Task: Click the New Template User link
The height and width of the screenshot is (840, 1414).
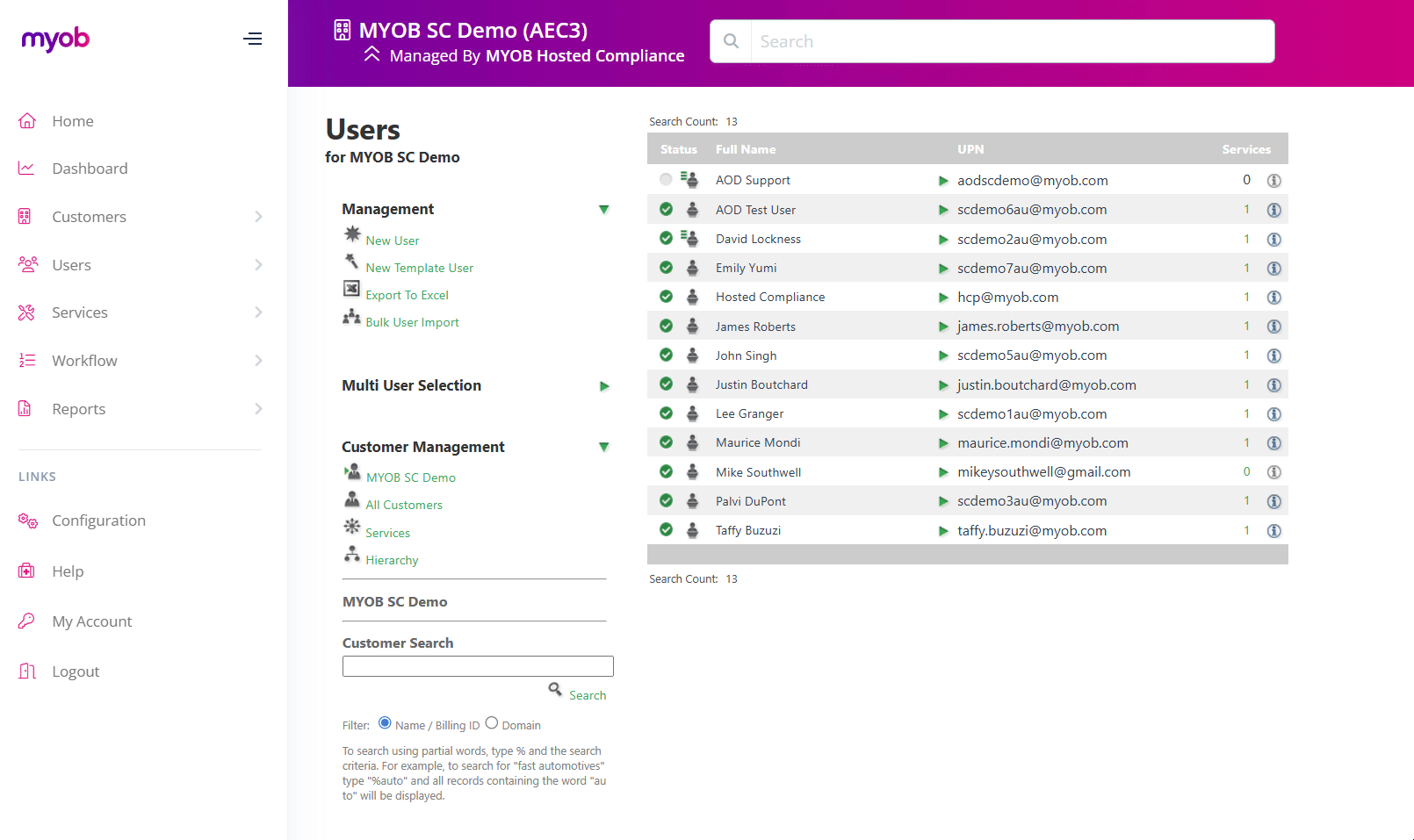Action: (x=420, y=268)
